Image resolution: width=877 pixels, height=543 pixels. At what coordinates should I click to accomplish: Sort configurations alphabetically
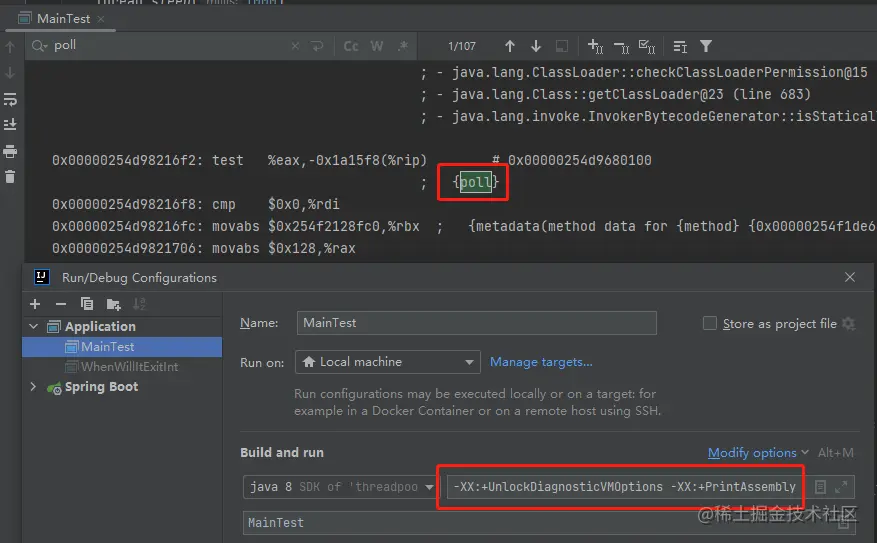tap(139, 304)
